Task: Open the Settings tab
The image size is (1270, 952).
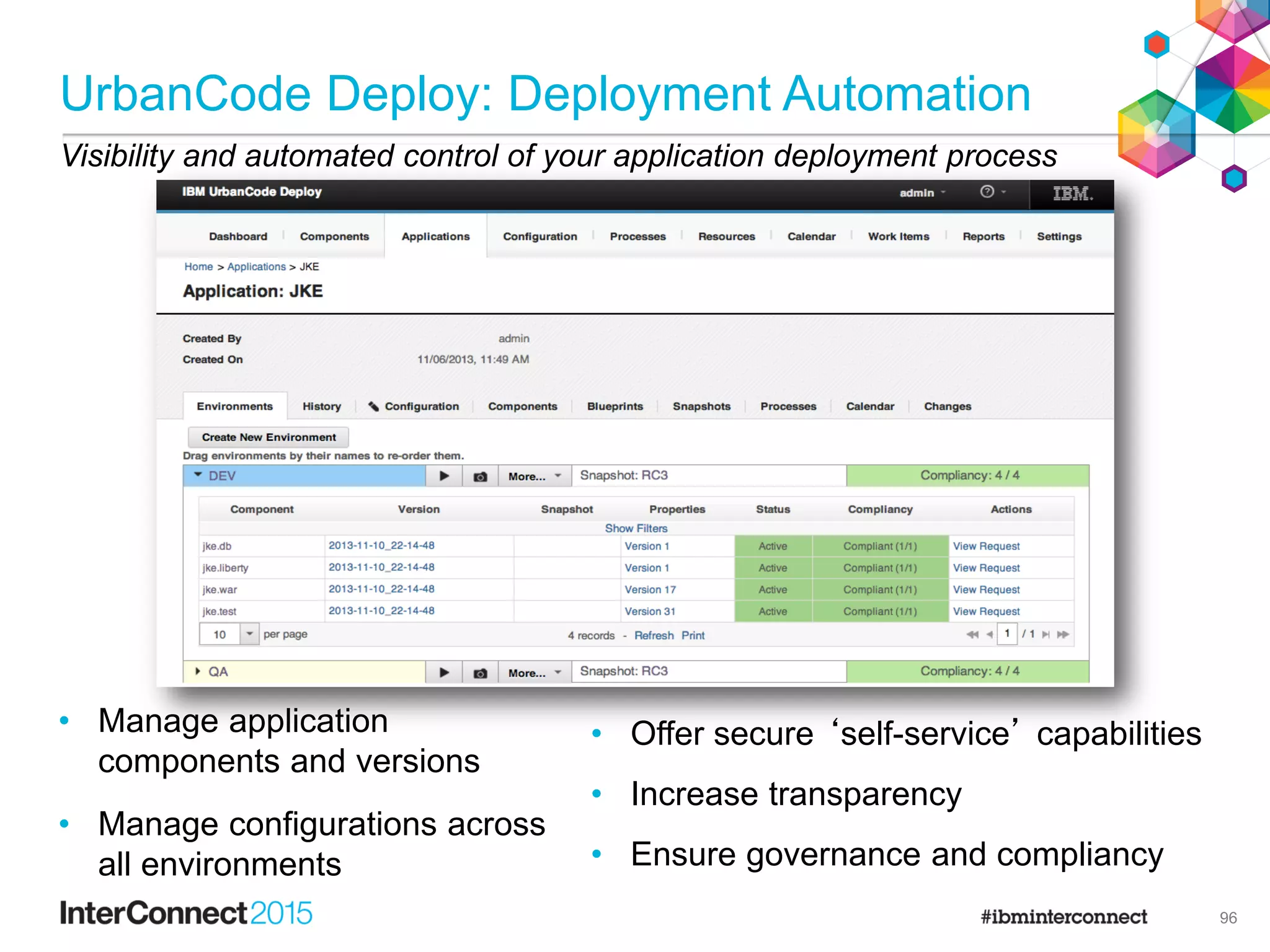Action: pyautogui.click(x=1059, y=236)
